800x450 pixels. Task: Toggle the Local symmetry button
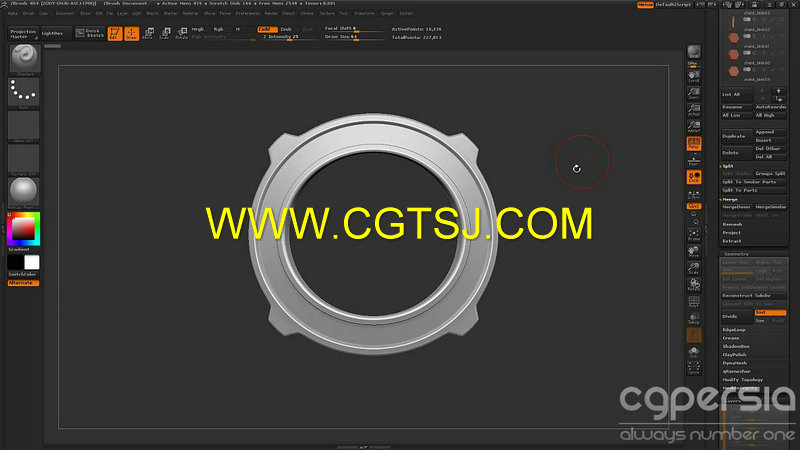click(x=694, y=177)
